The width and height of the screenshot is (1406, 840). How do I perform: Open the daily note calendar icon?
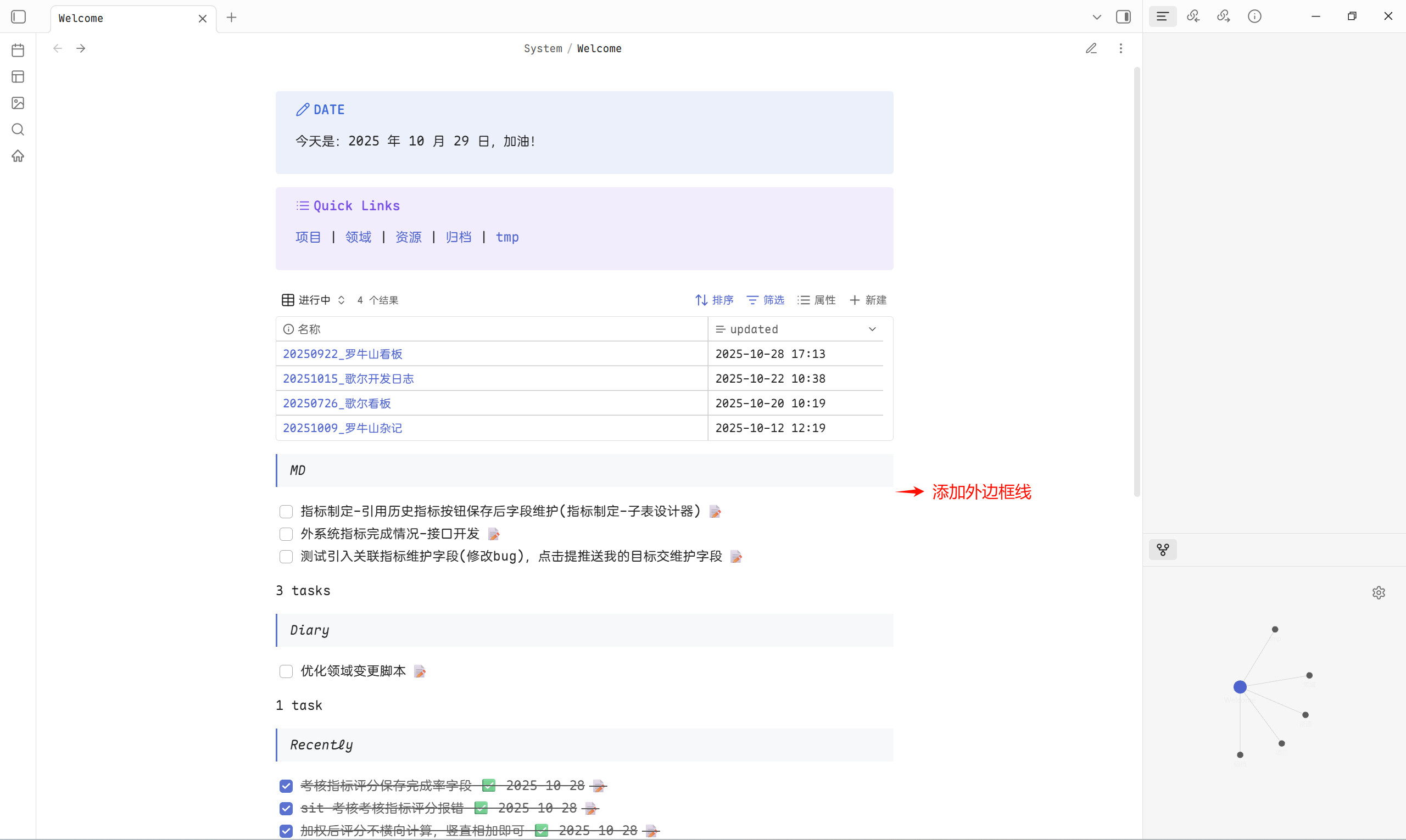click(18, 51)
